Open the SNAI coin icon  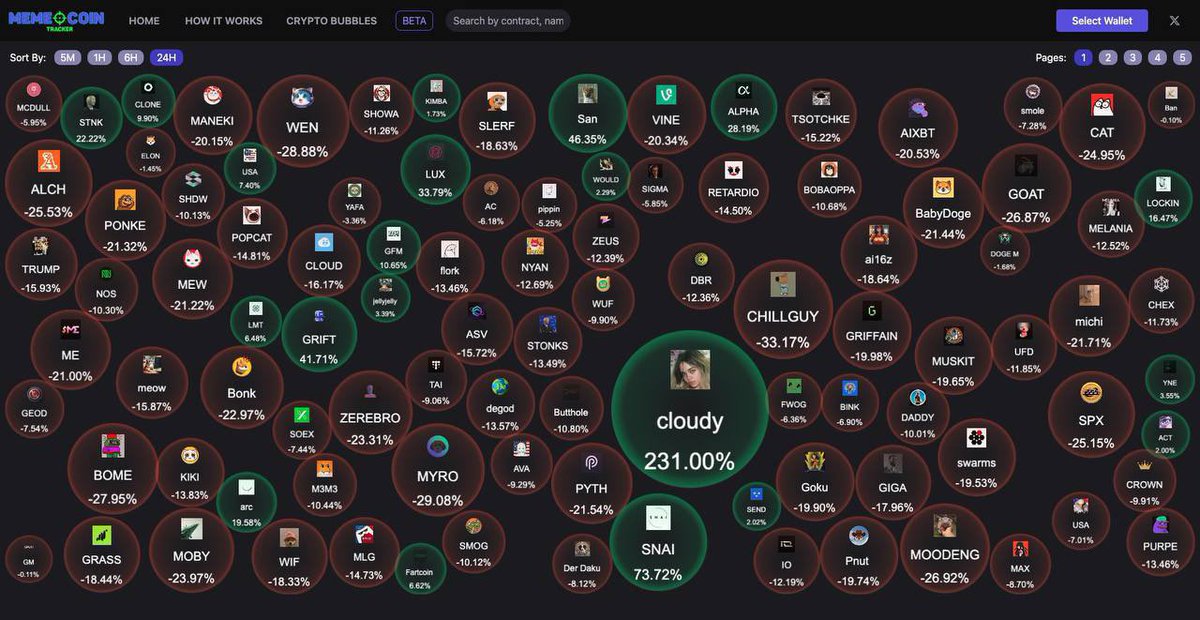658,518
